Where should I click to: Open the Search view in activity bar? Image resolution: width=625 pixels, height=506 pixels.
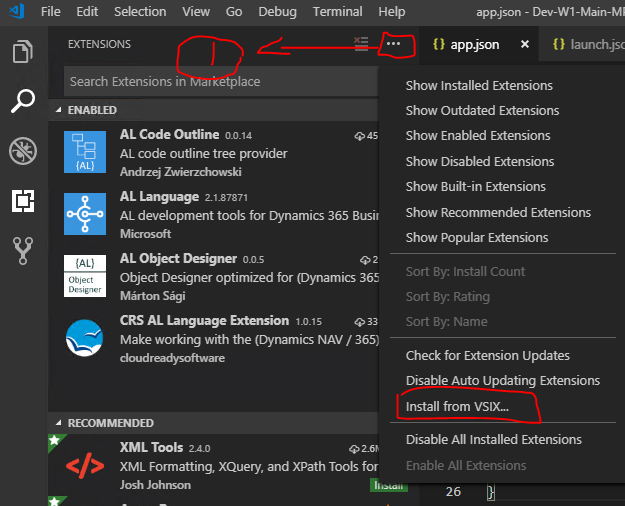click(23, 101)
